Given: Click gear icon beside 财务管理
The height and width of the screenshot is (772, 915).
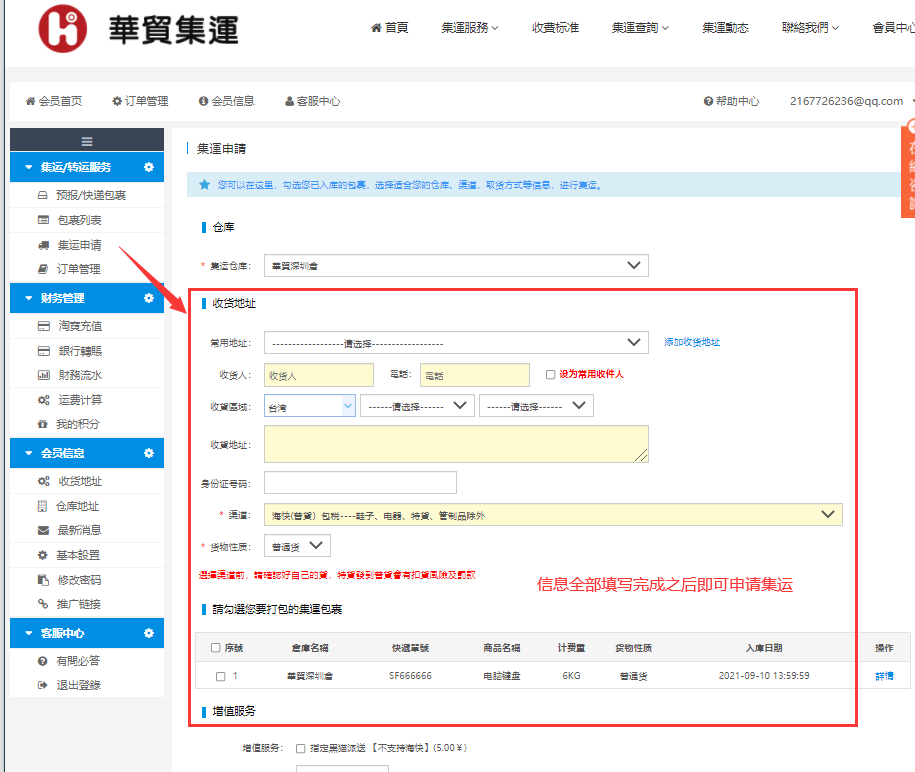Looking at the screenshot, I should (149, 298).
